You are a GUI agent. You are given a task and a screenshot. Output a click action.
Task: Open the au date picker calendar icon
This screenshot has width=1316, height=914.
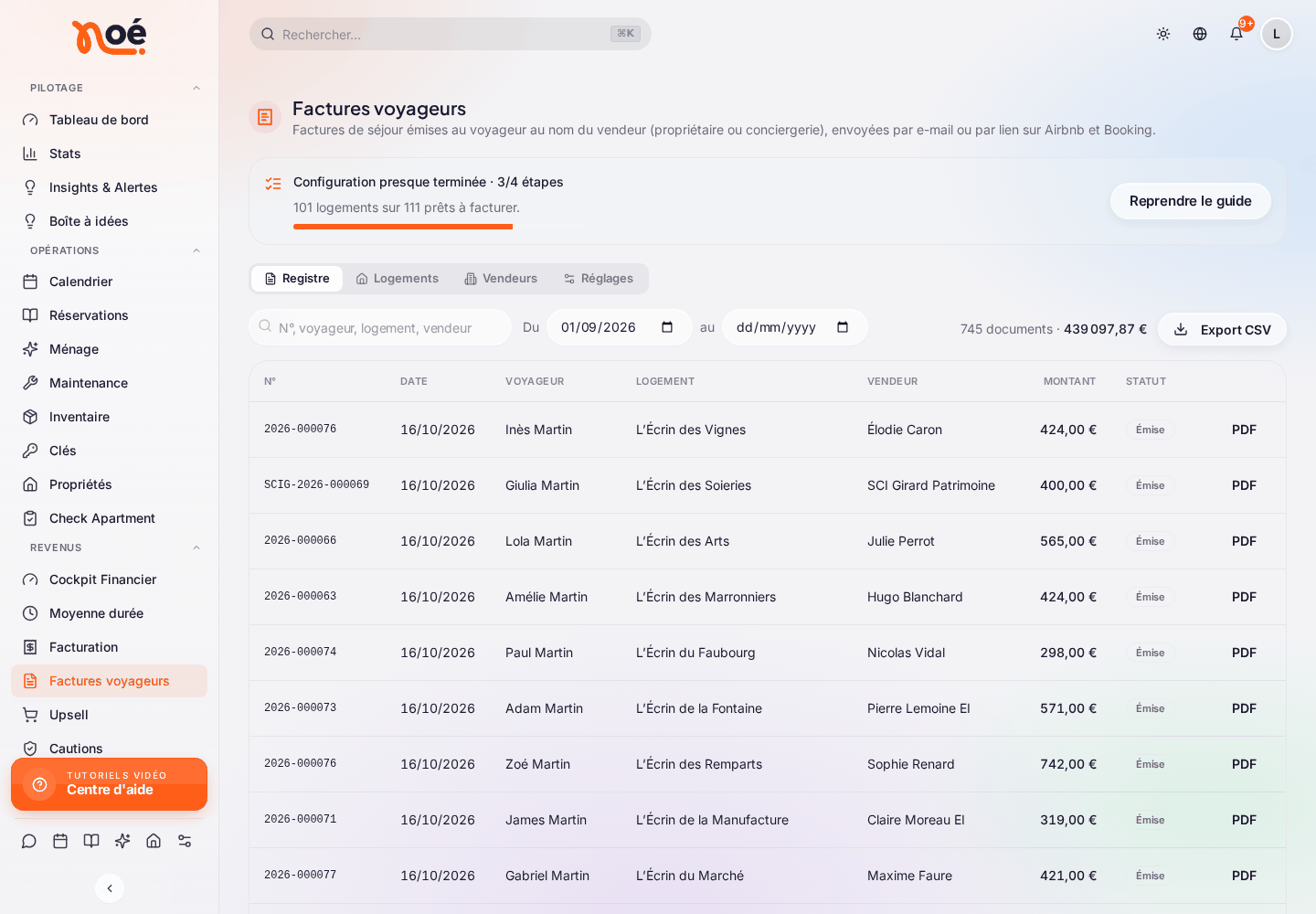click(843, 327)
